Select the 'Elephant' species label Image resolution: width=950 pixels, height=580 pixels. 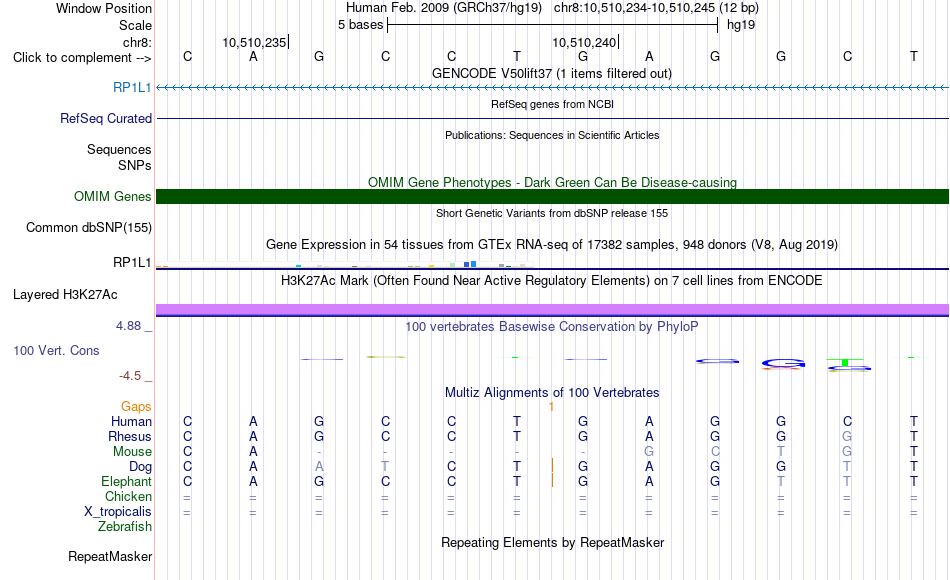(x=126, y=481)
